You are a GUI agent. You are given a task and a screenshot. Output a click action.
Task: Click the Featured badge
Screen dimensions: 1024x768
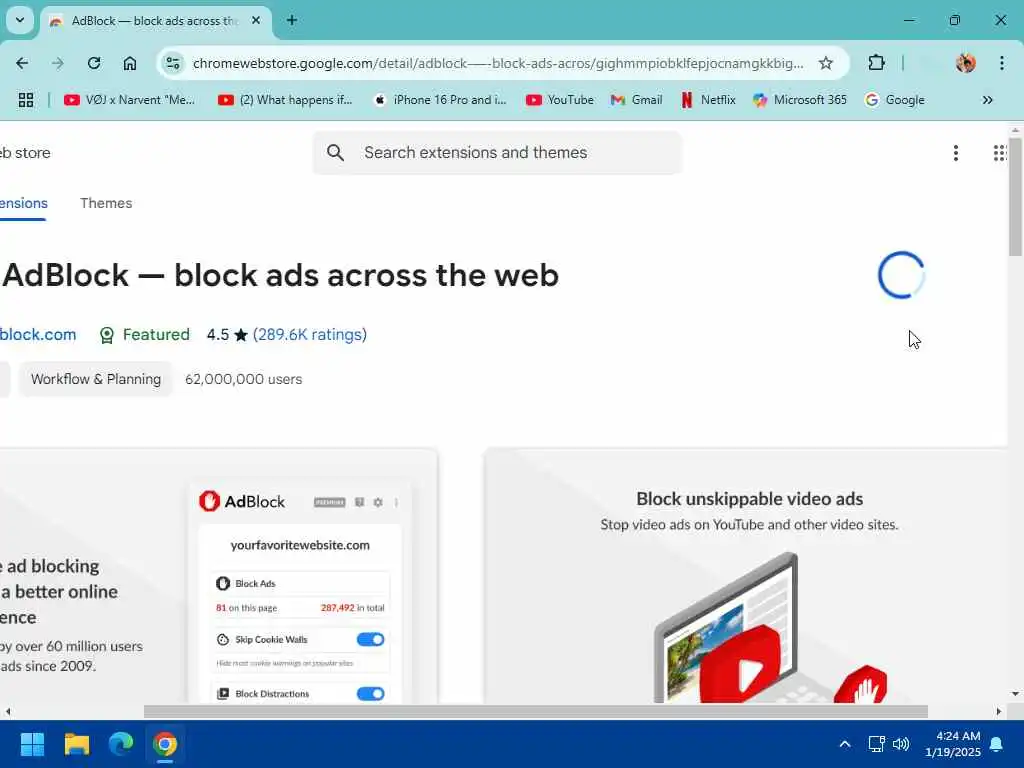point(144,334)
